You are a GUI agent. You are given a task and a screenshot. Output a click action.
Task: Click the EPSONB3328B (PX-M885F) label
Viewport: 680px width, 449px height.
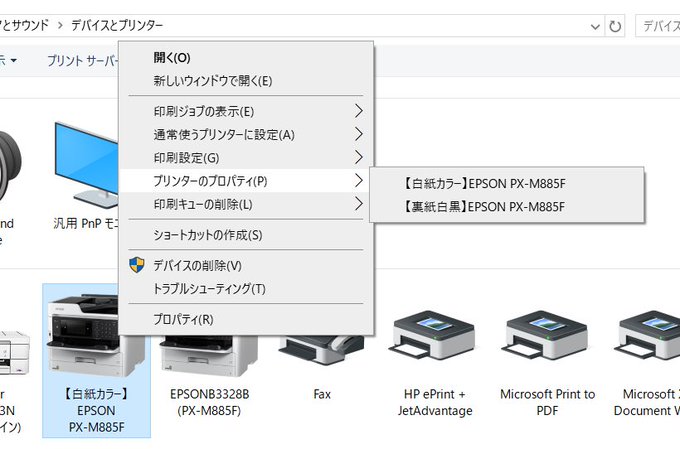[x=209, y=402]
